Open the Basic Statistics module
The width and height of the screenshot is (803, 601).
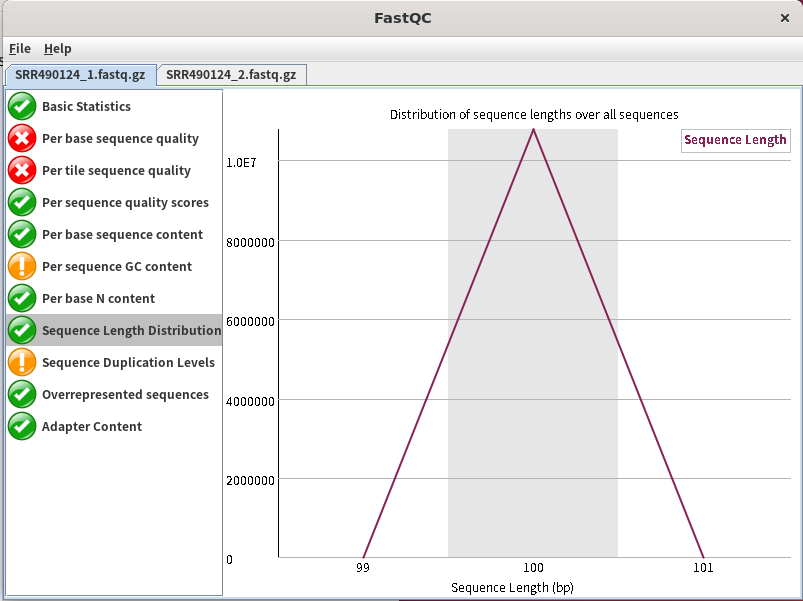coord(114,106)
